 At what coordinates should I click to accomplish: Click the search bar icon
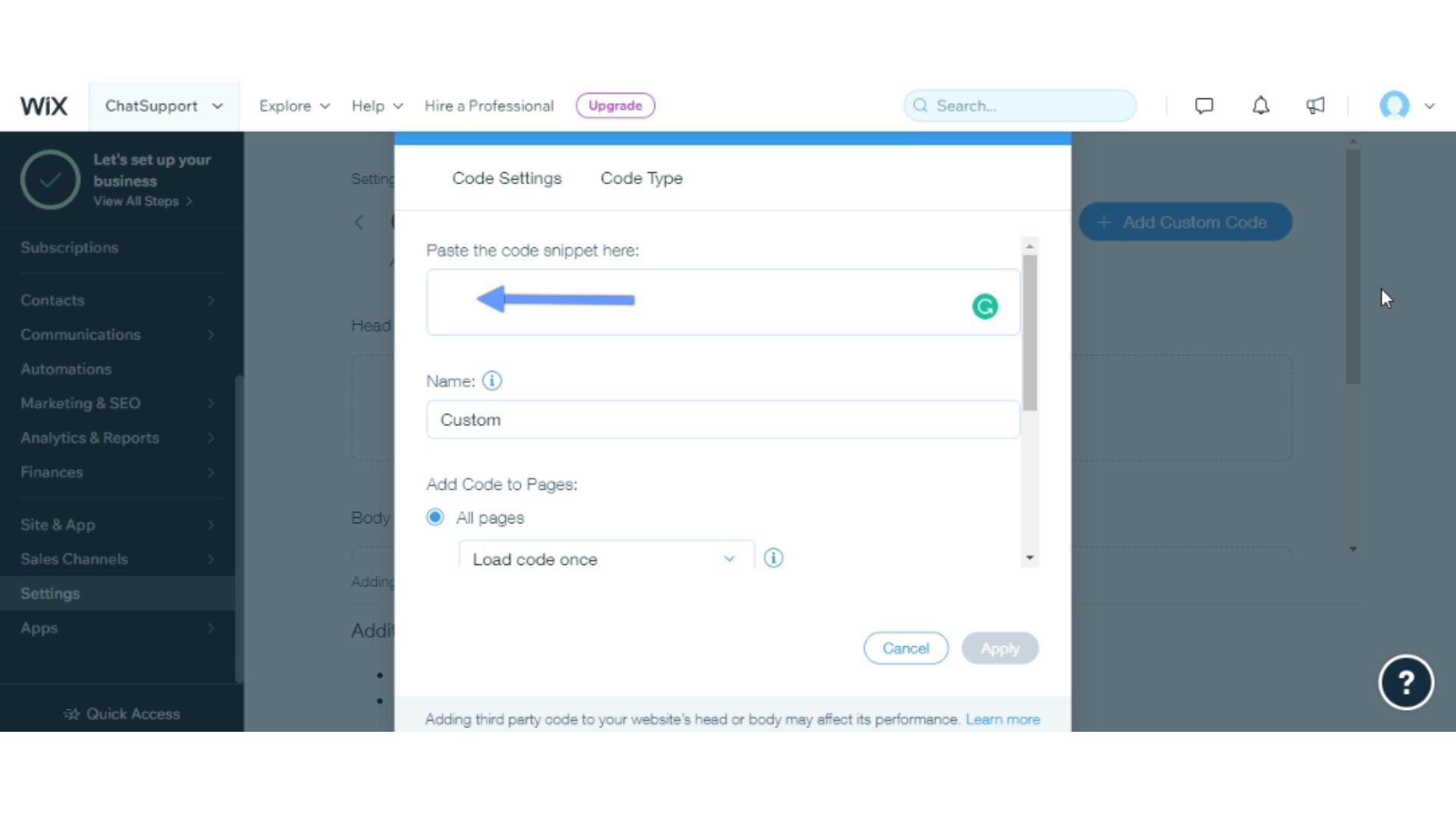918,106
